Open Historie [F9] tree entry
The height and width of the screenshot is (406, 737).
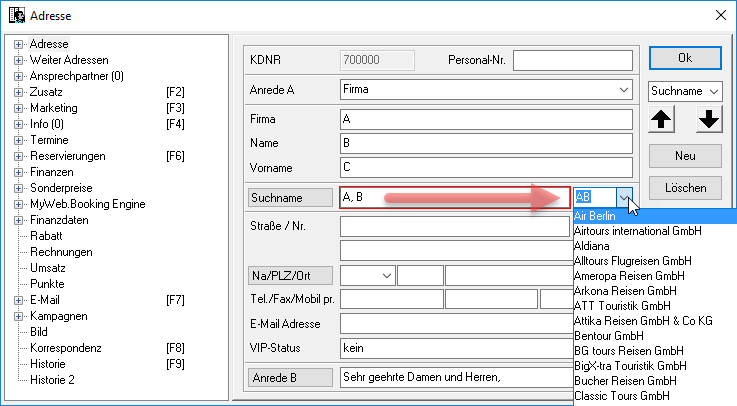point(47,364)
